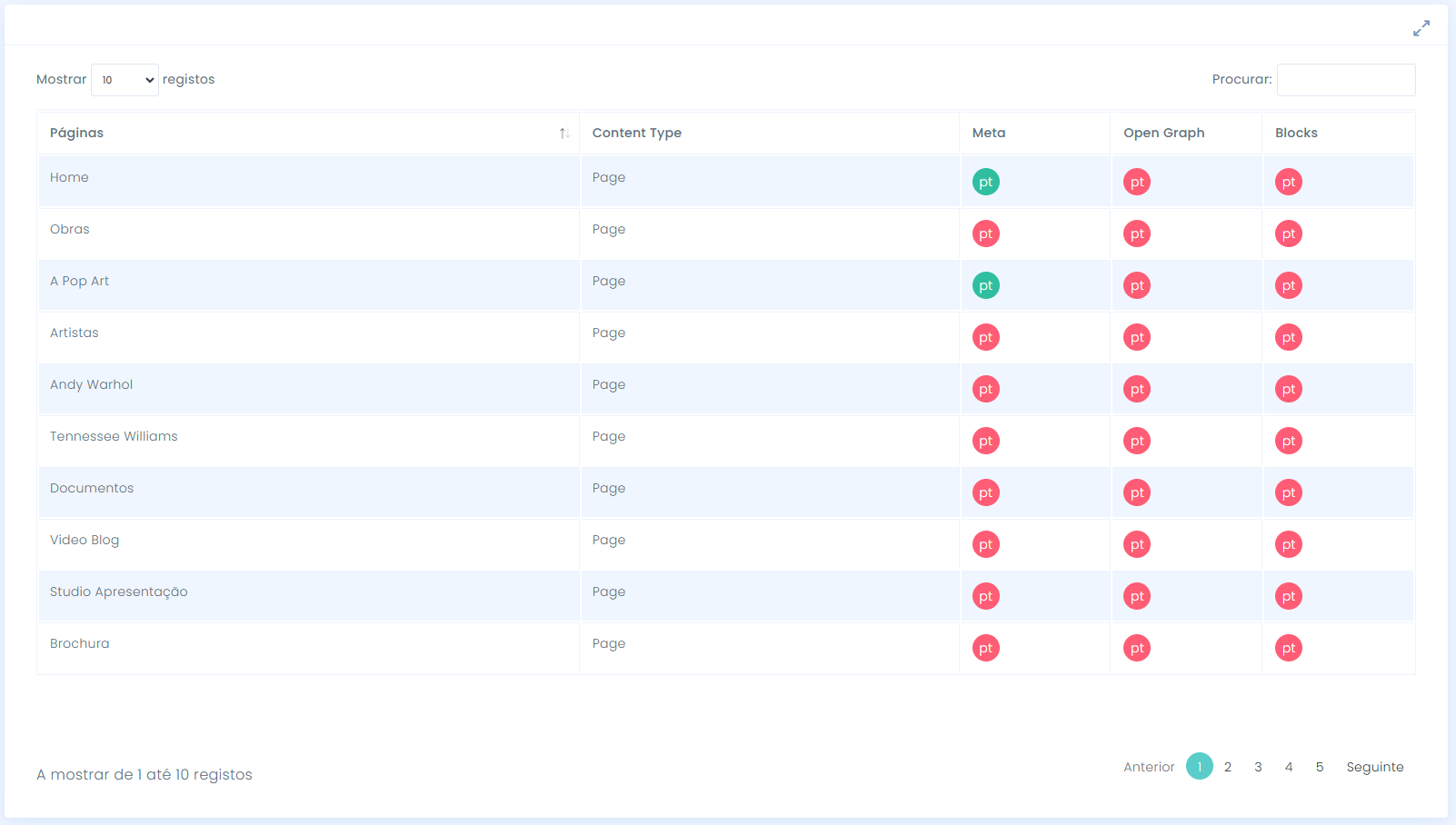This screenshot has height=825, width=1456.
Task: Click the Content Type column header
Action: [636, 133]
